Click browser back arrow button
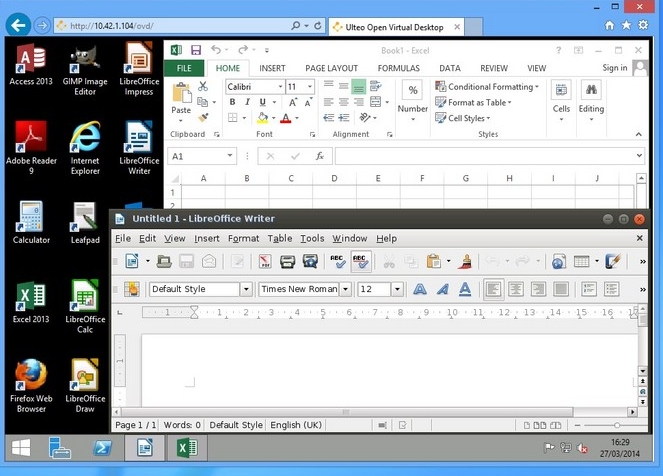 pos(18,25)
